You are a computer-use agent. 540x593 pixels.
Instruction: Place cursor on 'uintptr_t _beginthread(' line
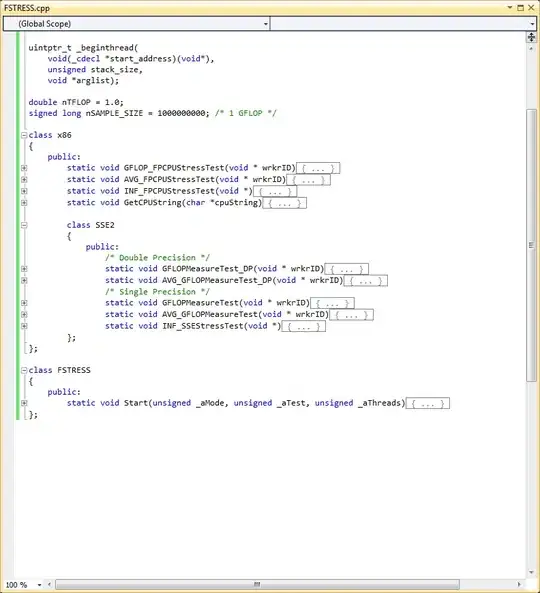[83, 48]
